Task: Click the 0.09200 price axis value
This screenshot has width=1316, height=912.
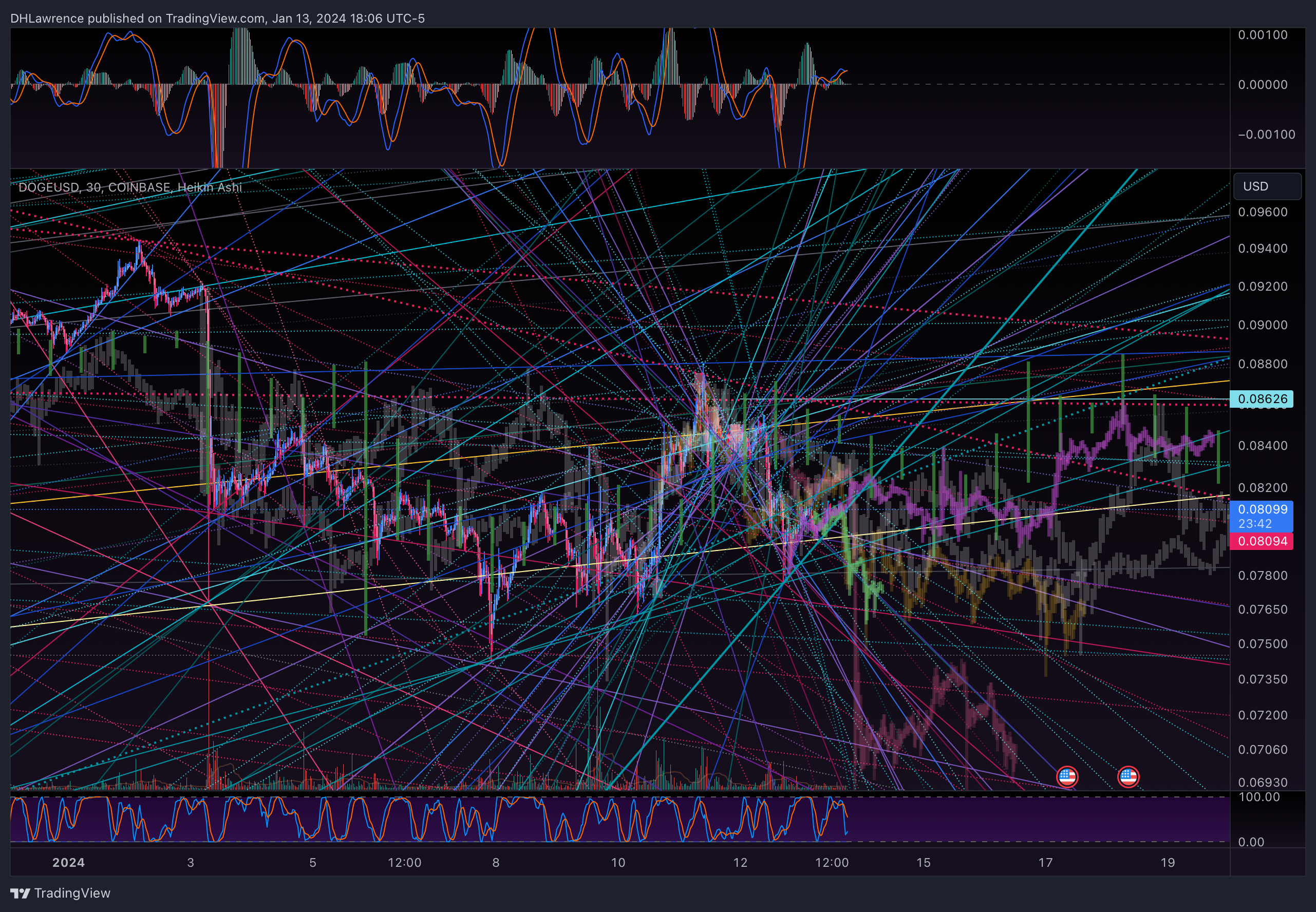Action: tap(1263, 287)
